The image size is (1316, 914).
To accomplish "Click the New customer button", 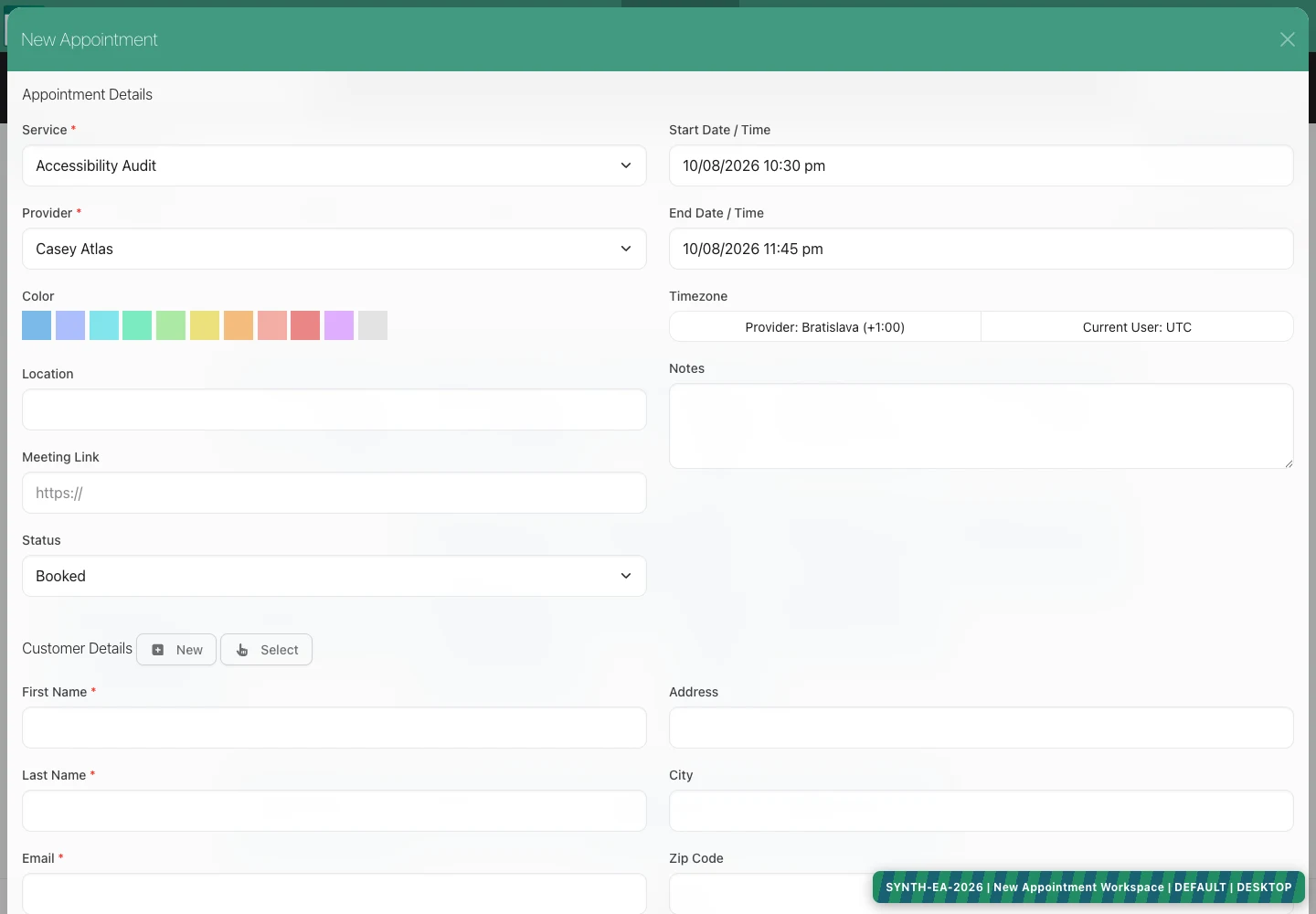I will click(x=176, y=650).
